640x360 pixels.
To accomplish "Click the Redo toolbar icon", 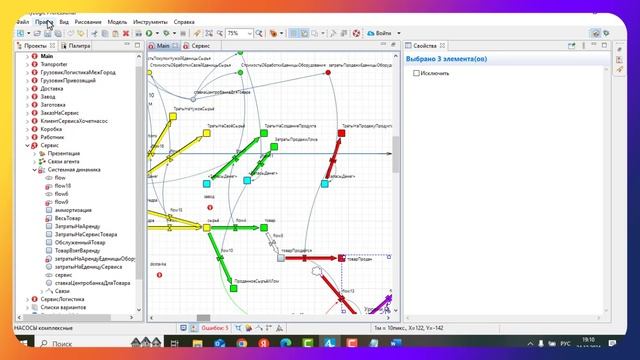I will click(x=81, y=33).
